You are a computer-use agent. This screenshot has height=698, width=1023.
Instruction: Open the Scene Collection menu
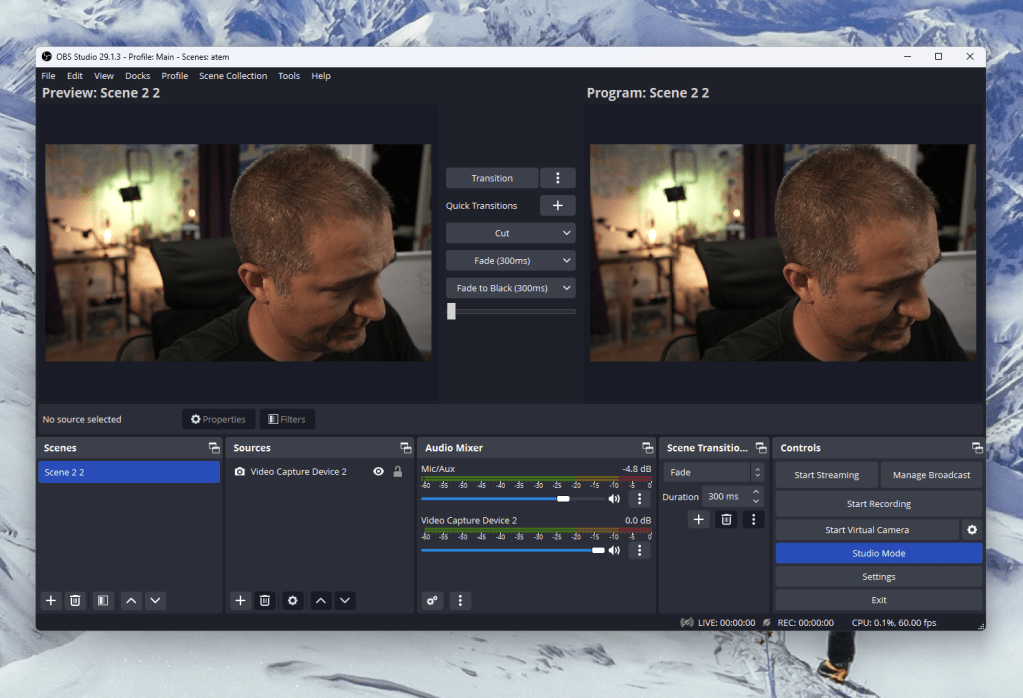click(x=233, y=76)
